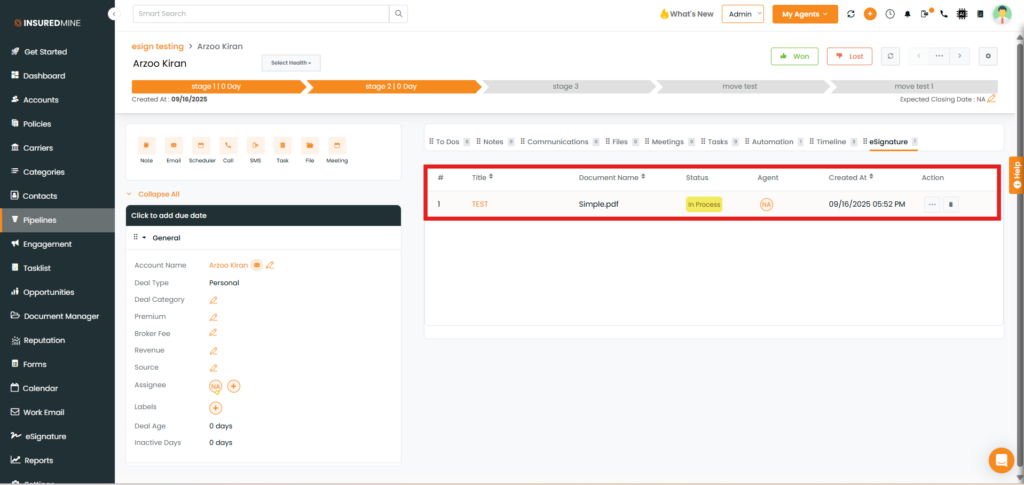Open the Admin role dropdown
The image size is (1024, 485).
[x=745, y=14]
